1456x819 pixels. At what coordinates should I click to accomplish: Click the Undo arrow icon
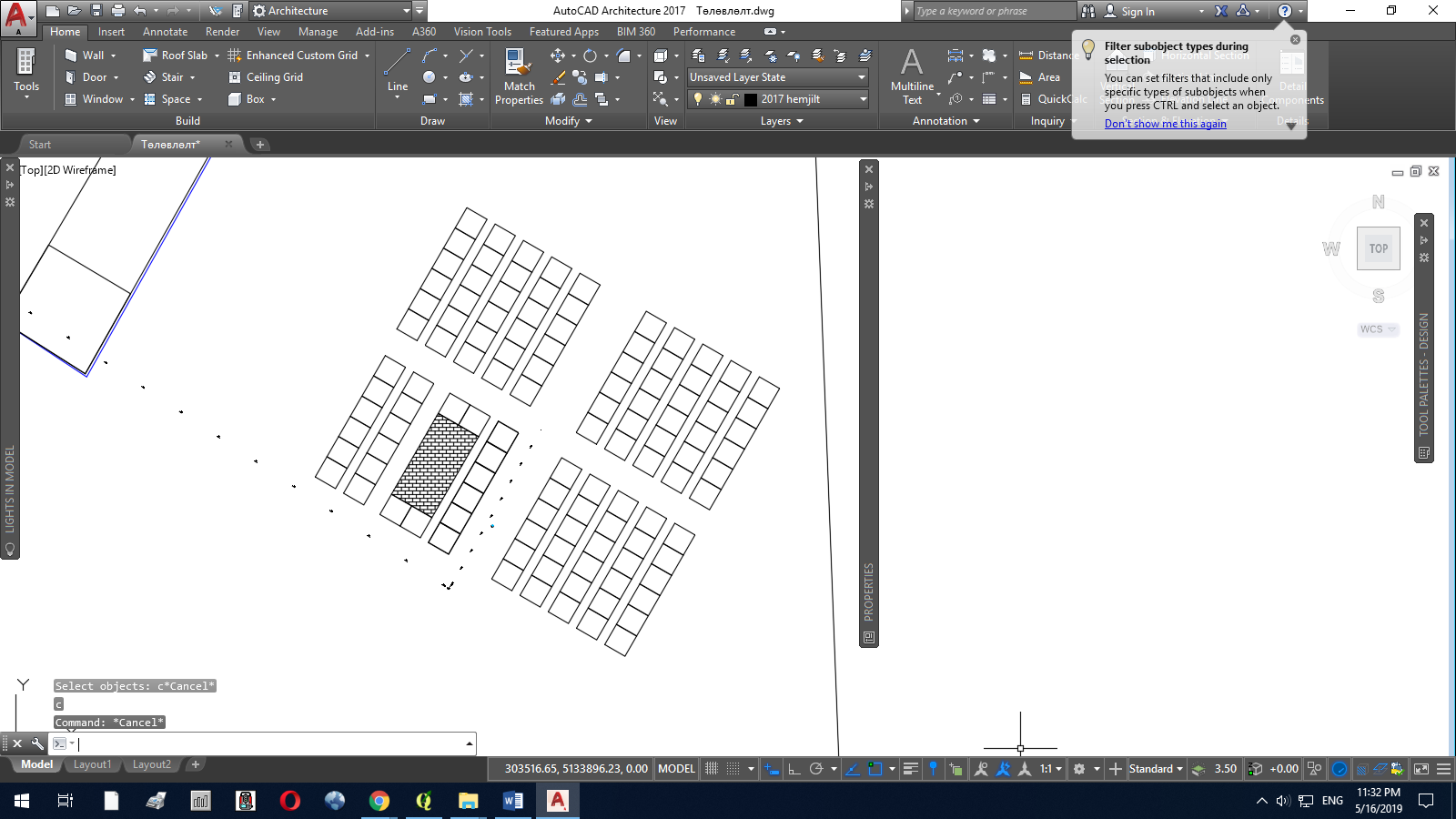140,11
